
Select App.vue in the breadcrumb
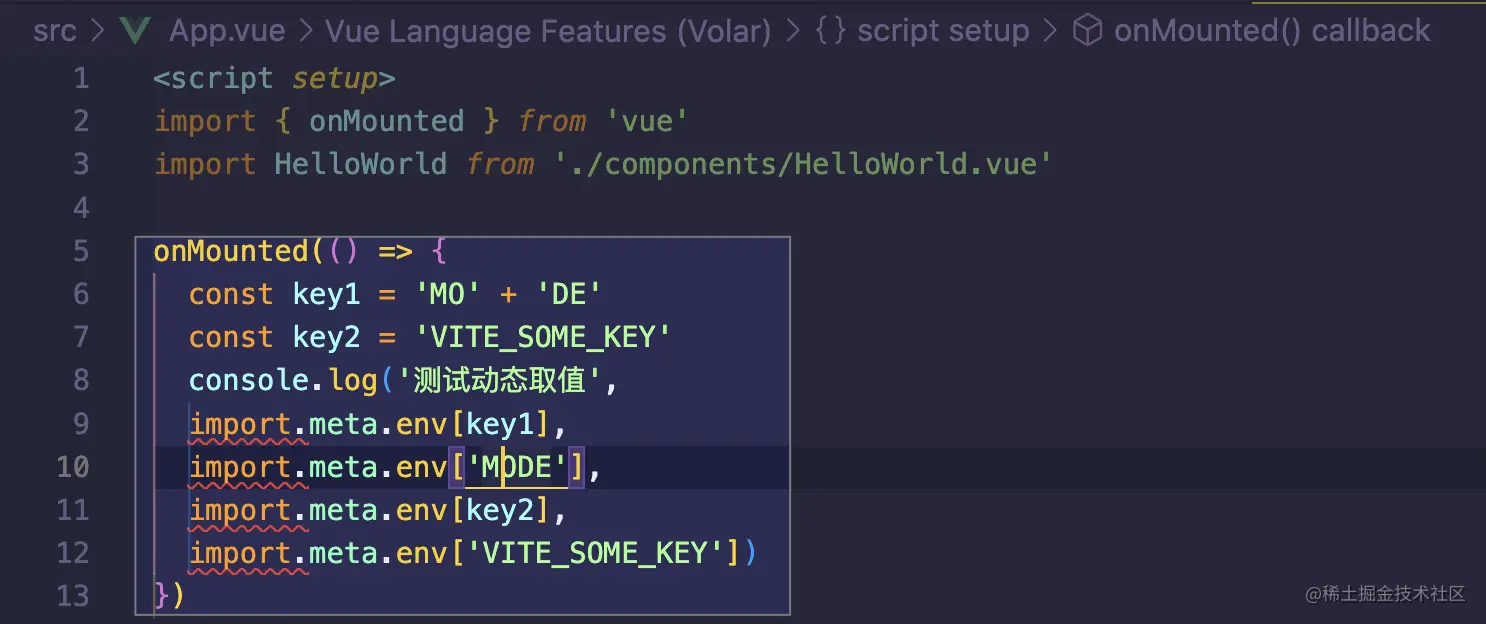click(x=227, y=32)
